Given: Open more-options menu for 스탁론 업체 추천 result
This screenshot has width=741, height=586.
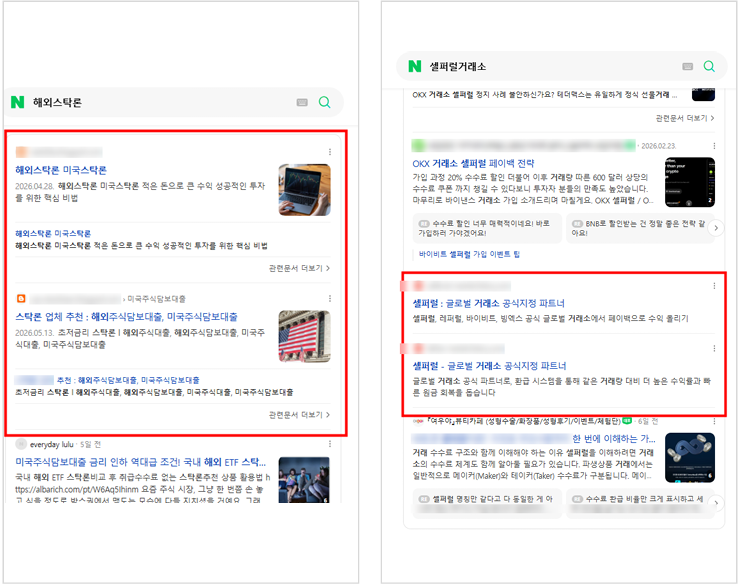Looking at the screenshot, I should (330, 298).
